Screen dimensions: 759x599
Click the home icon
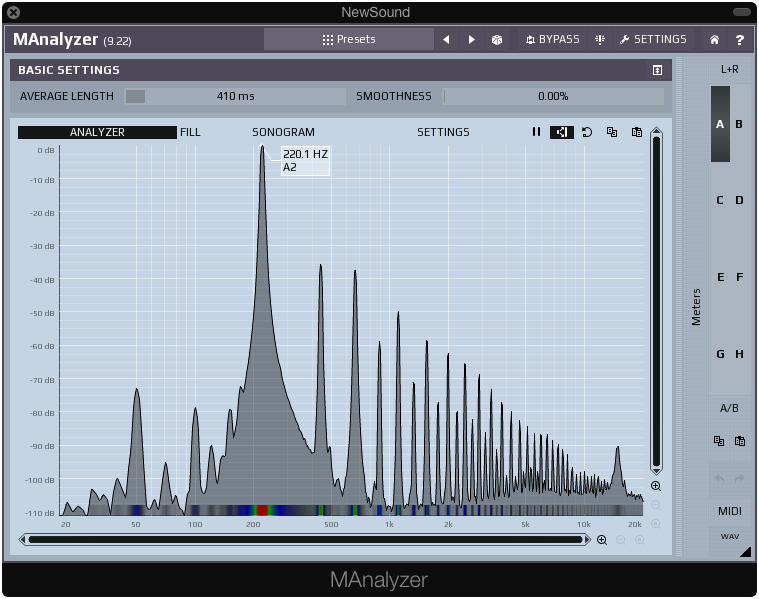click(x=714, y=40)
